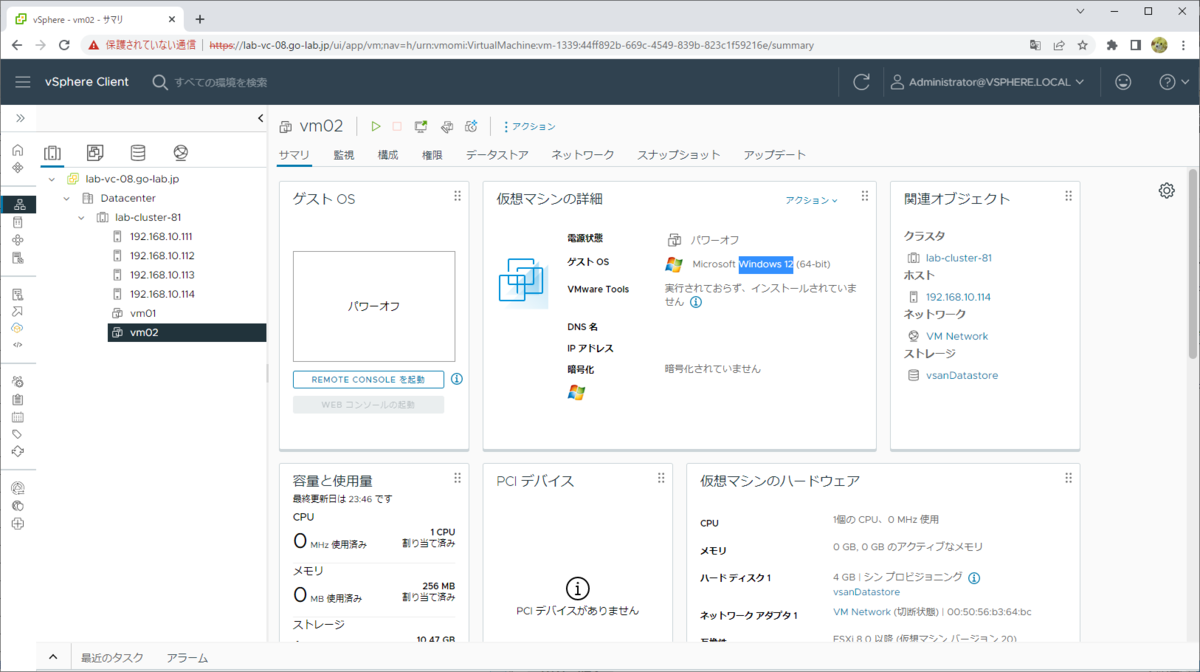1200x672 pixels.
Task: Switch to Storage inventory view
Action: pos(138,153)
